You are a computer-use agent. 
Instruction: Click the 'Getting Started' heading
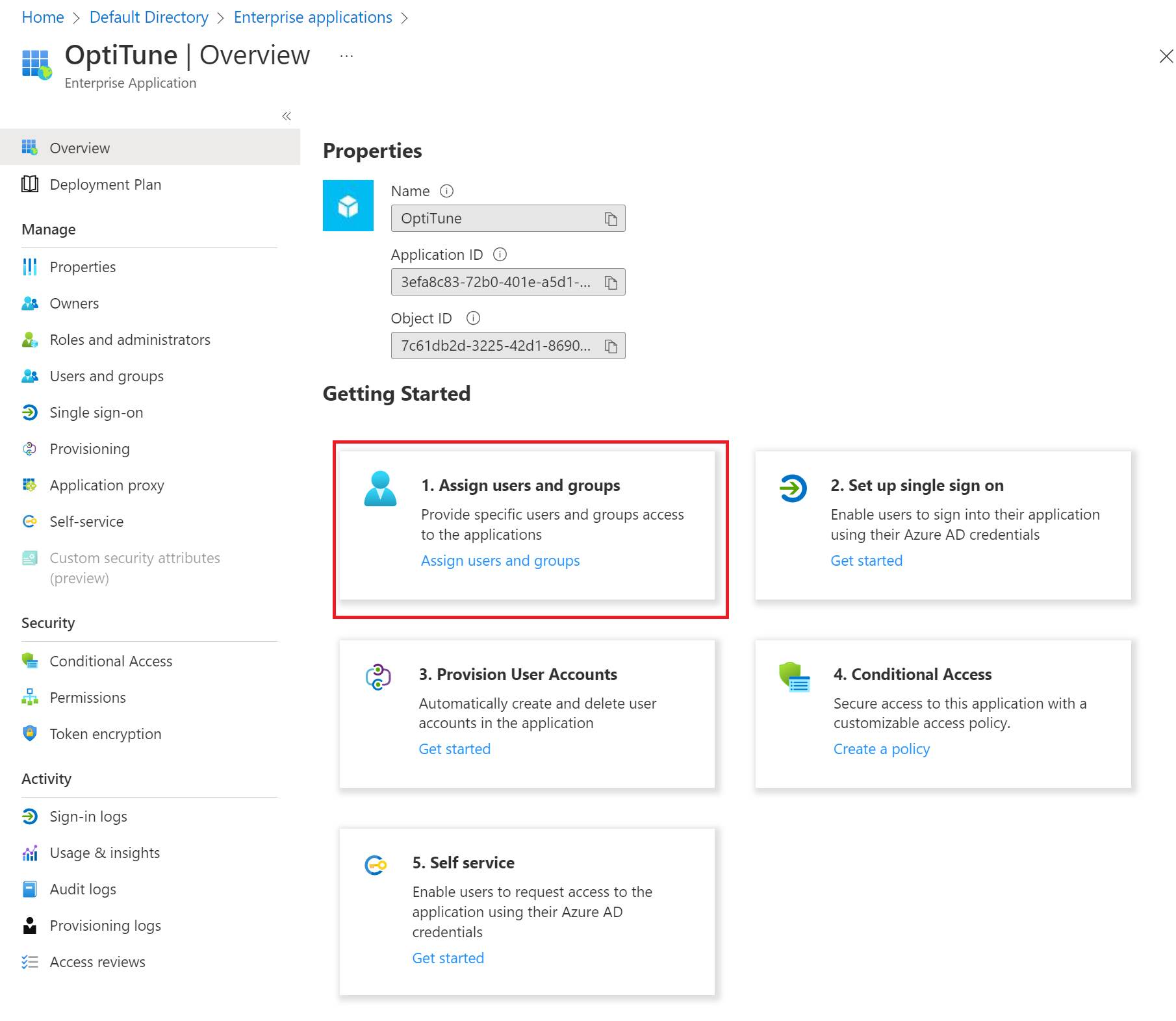tap(396, 394)
